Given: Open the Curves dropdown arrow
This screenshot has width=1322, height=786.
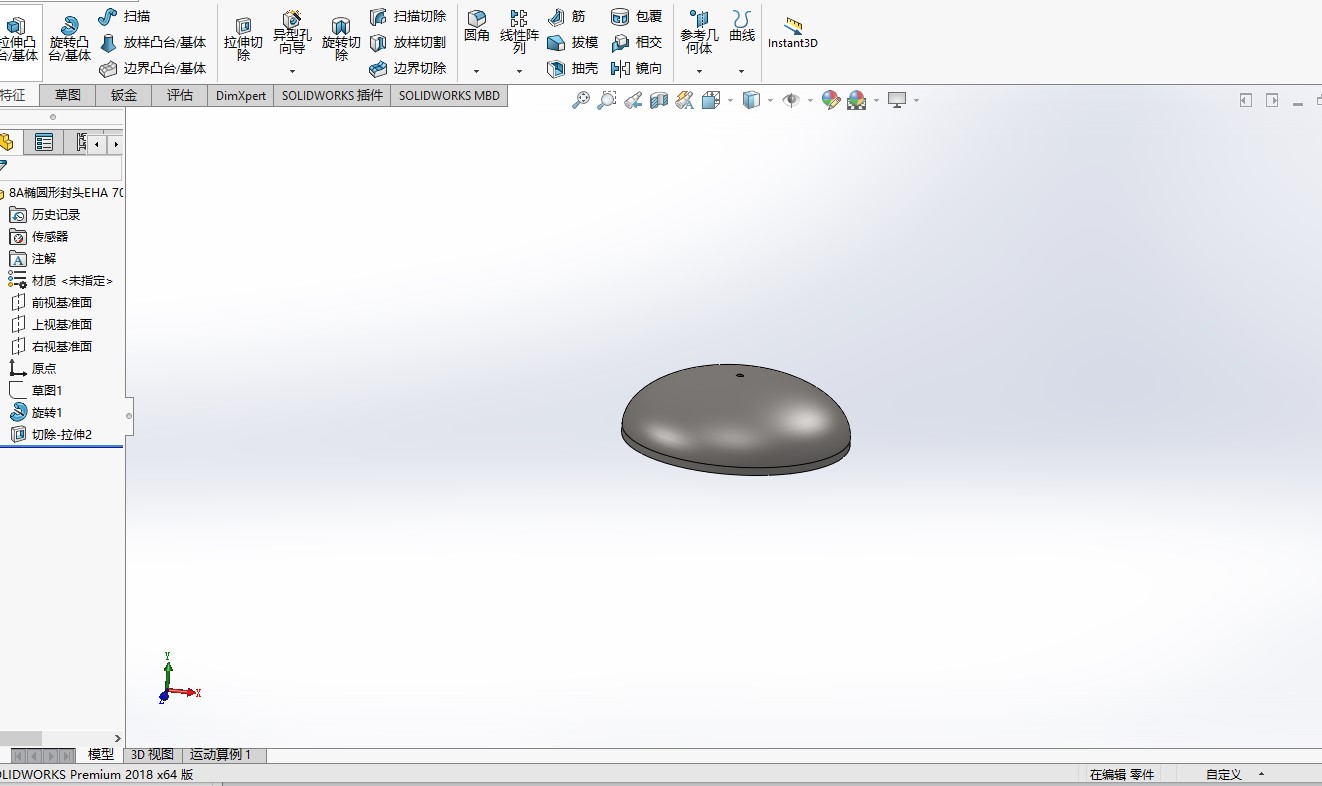Looking at the screenshot, I should (x=741, y=71).
